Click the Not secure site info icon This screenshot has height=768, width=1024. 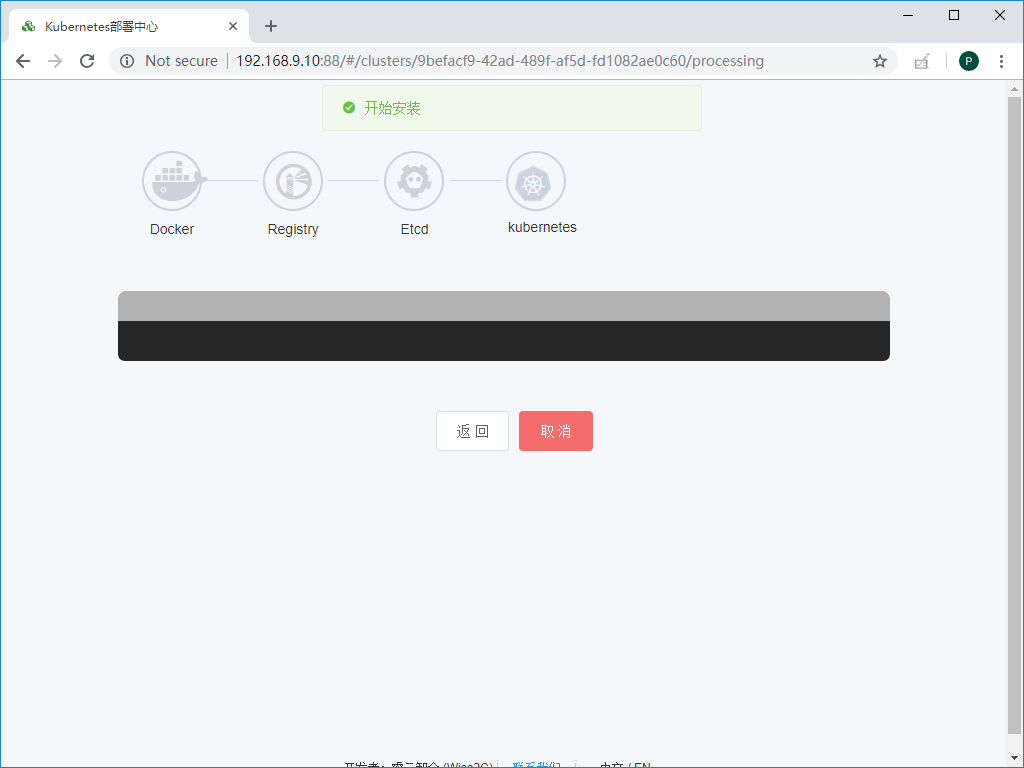(x=127, y=61)
